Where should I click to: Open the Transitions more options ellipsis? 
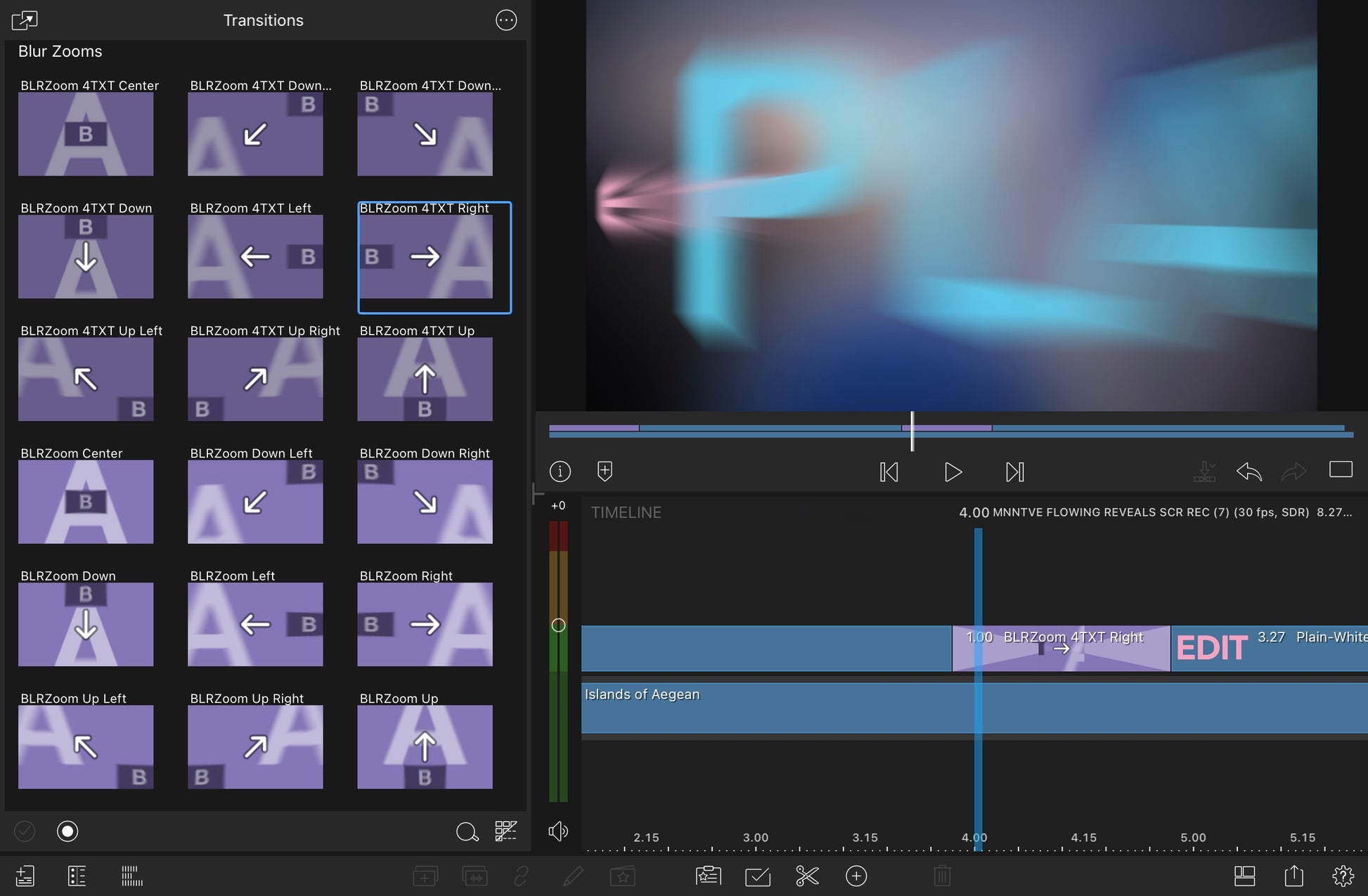click(x=506, y=20)
